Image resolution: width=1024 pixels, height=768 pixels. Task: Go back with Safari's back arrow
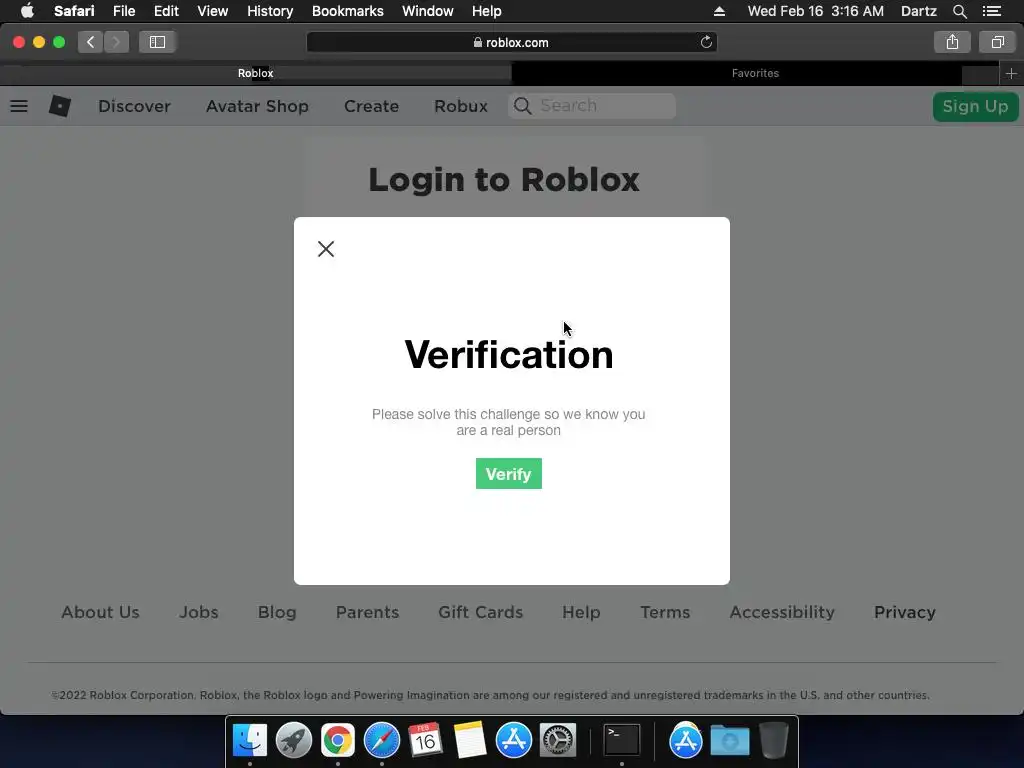click(x=90, y=42)
